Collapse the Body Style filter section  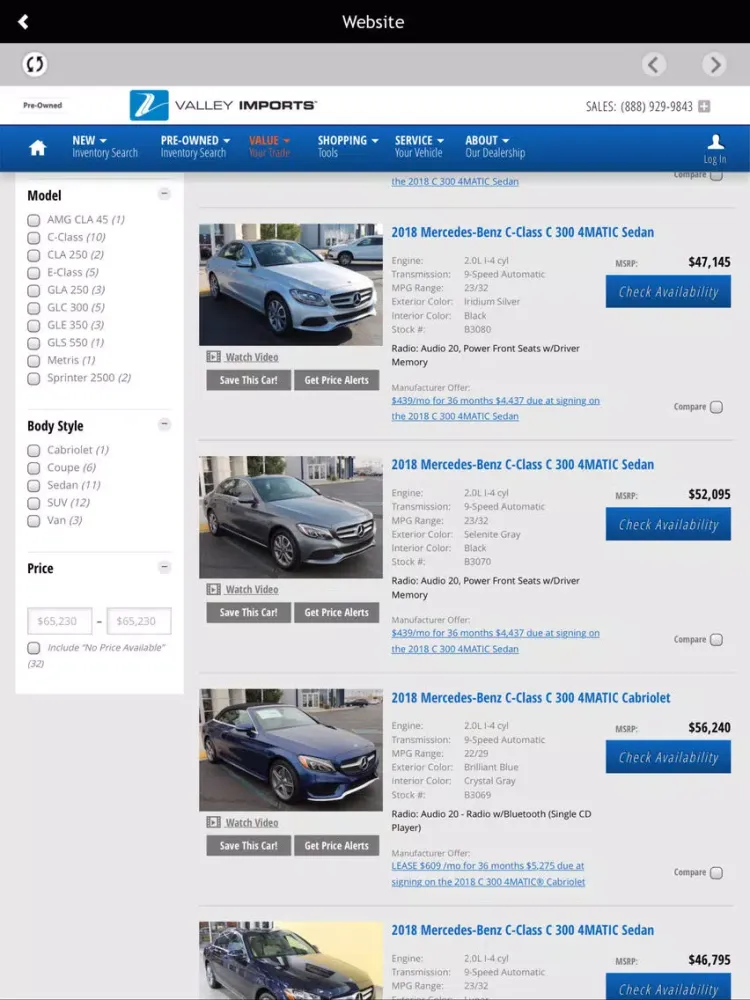(x=165, y=424)
